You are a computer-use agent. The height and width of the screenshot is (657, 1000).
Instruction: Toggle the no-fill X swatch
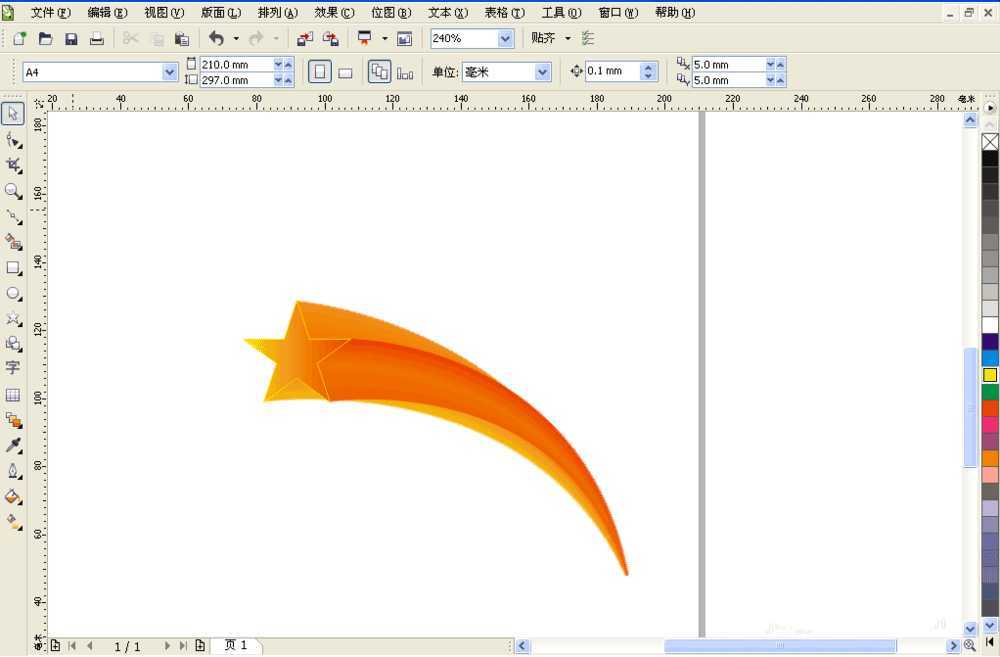[990, 142]
